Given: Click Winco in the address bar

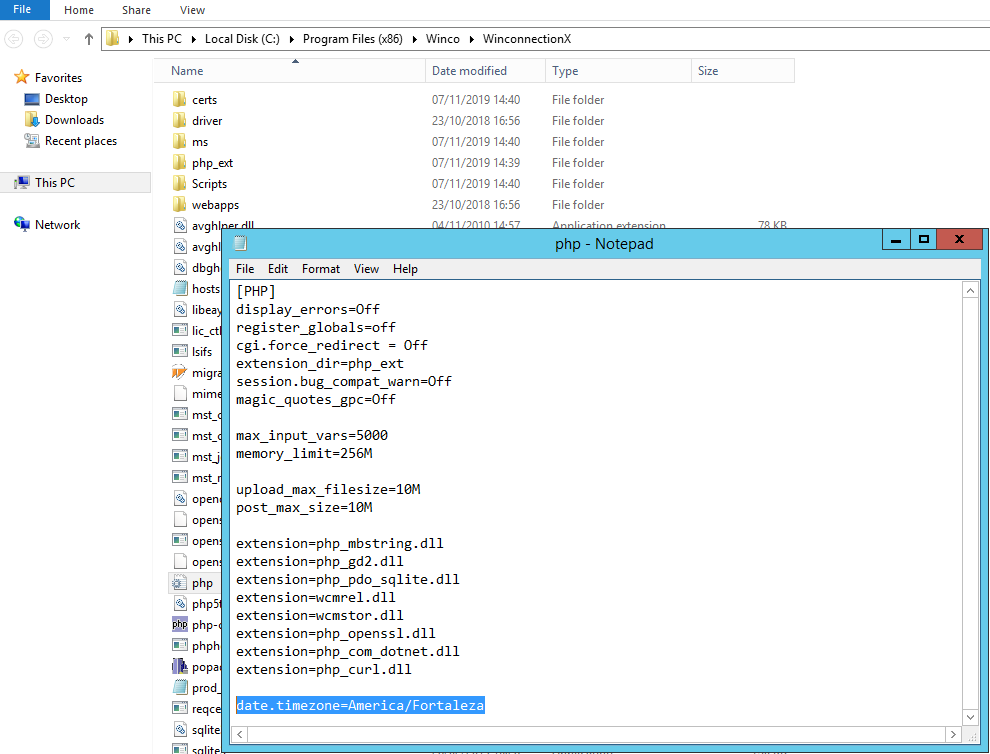Looking at the screenshot, I should pyautogui.click(x=443, y=39).
